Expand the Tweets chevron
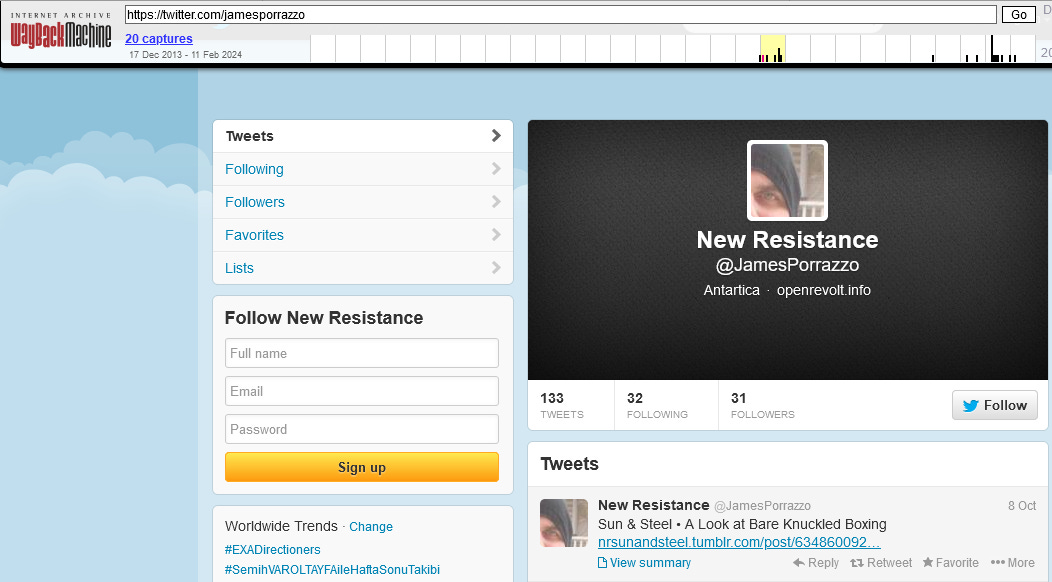This screenshot has height=582, width=1052. [496, 136]
